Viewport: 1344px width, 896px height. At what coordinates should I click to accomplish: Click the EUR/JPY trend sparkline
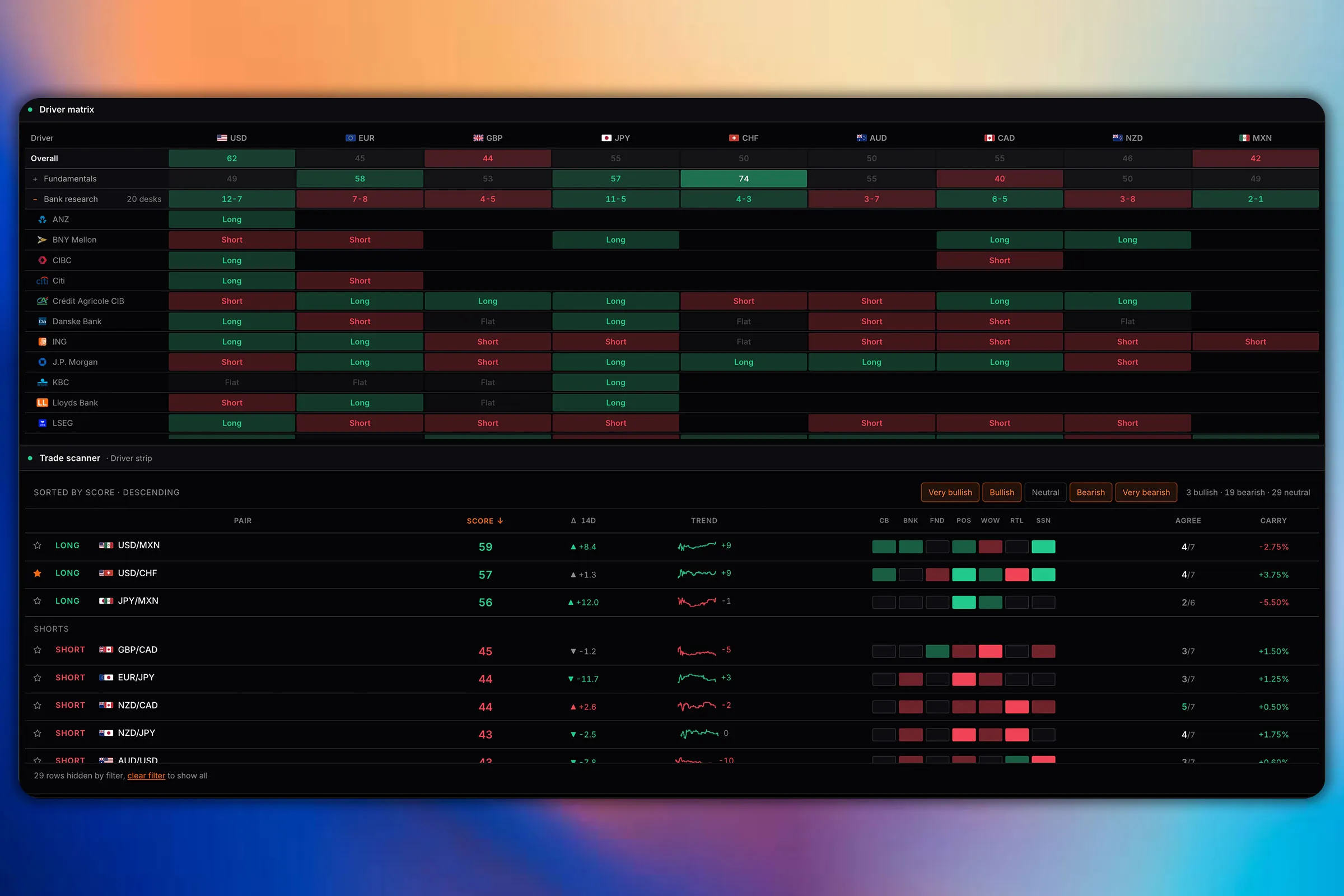[x=697, y=678]
